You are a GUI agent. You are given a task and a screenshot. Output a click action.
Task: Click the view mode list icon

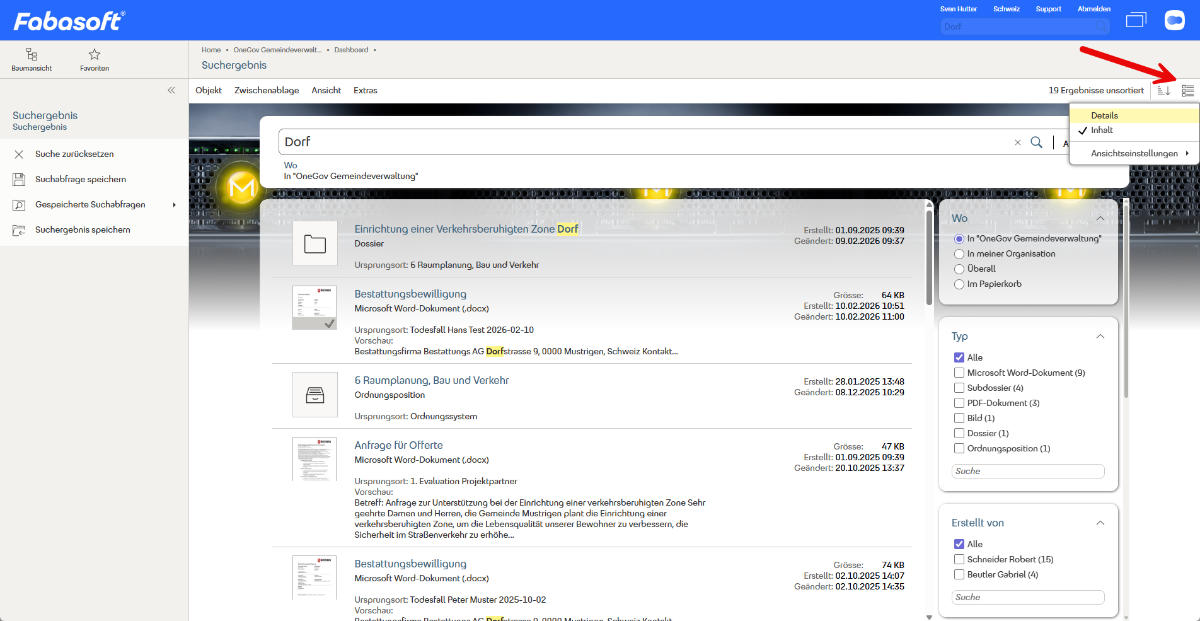1187,90
